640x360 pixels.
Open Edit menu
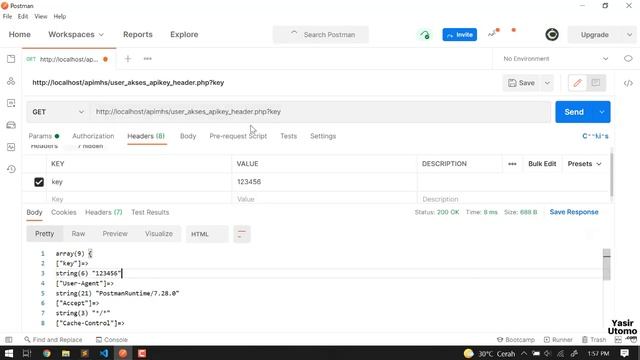[x=23, y=16]
